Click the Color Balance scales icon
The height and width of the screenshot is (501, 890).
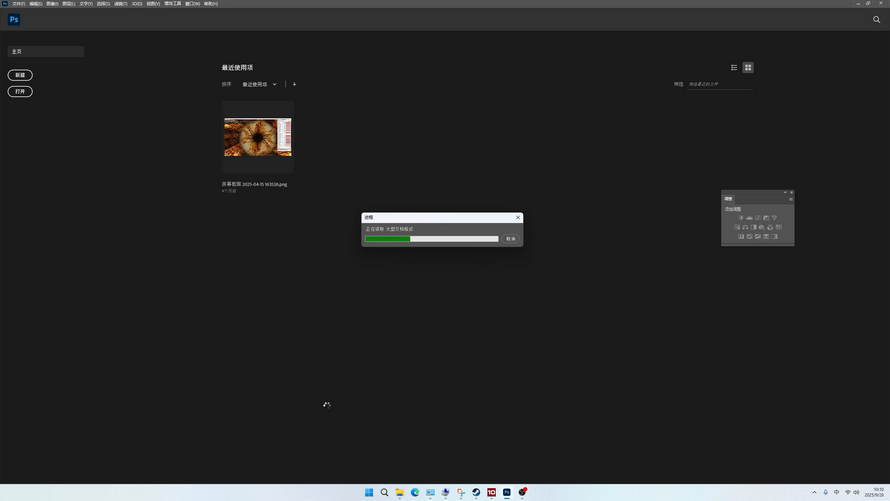coord(745,227)
